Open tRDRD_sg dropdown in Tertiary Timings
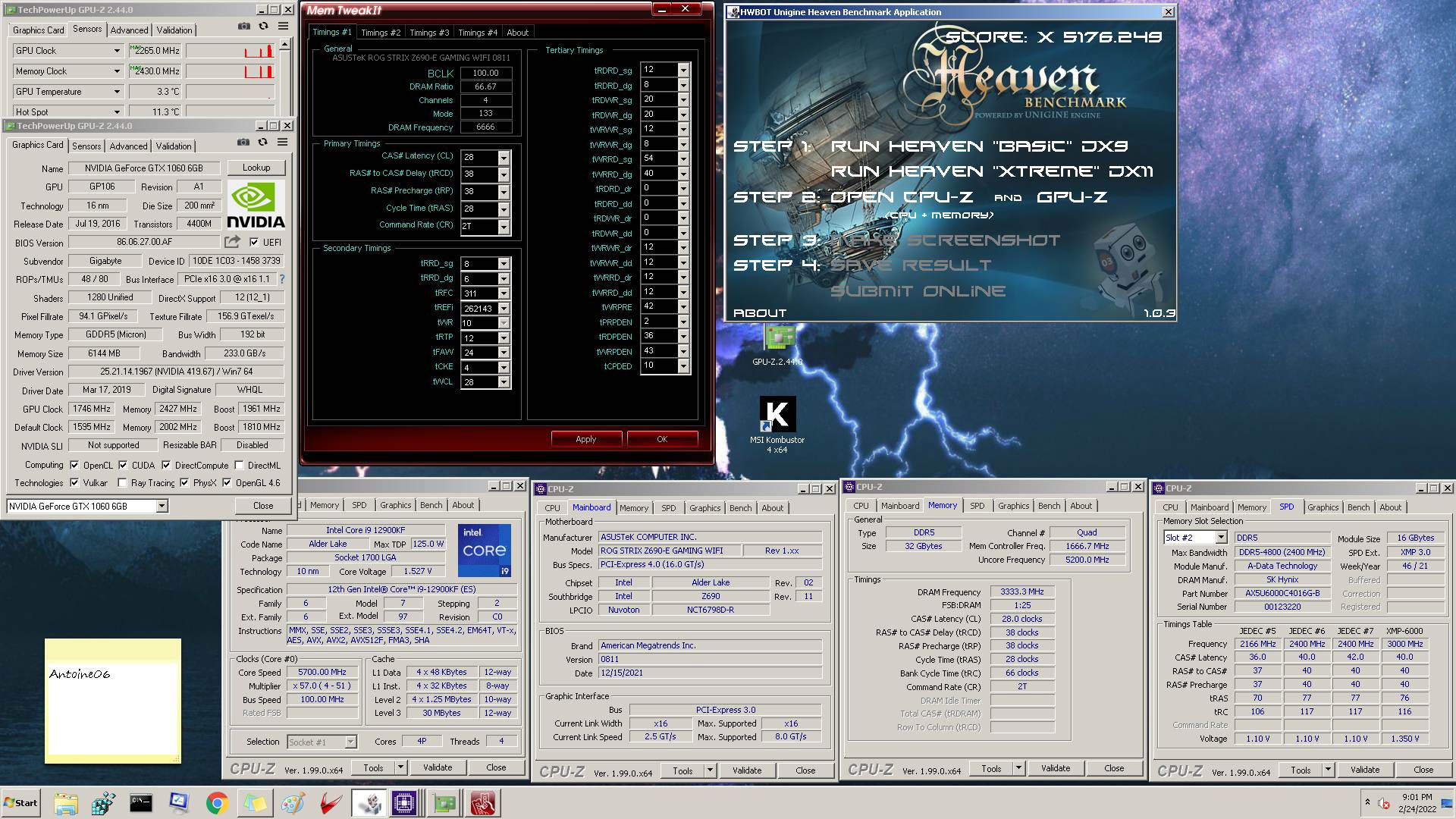 (683, 70)
